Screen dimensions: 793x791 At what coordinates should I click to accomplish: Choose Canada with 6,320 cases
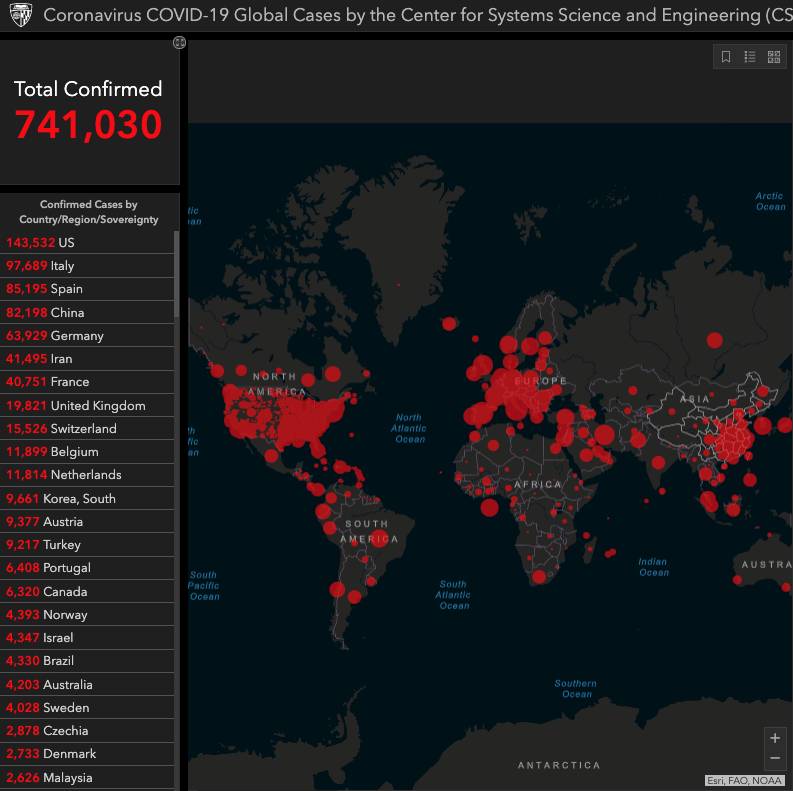pos(87,592)
